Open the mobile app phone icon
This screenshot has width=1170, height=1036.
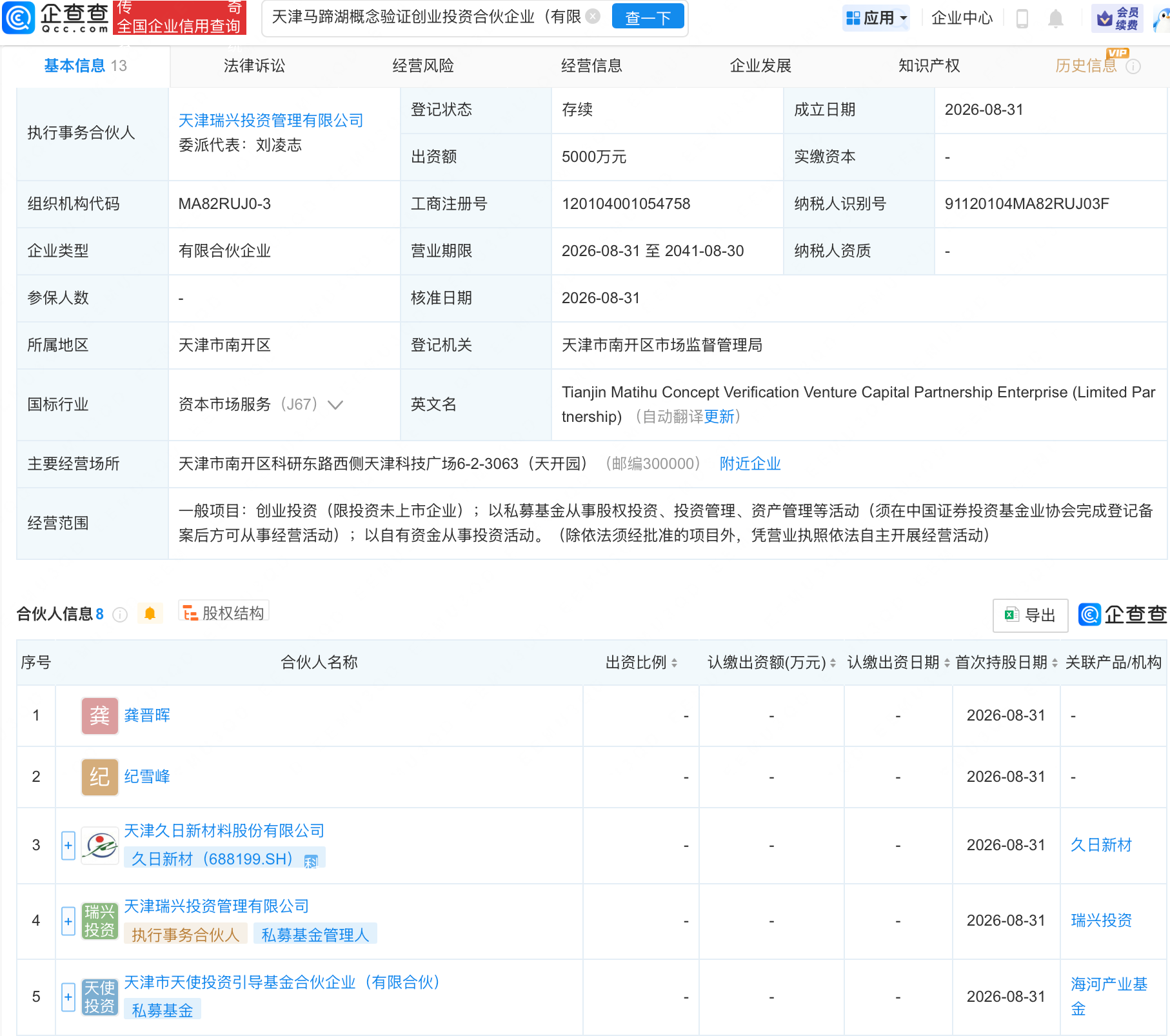click(x=1022, y=18)
